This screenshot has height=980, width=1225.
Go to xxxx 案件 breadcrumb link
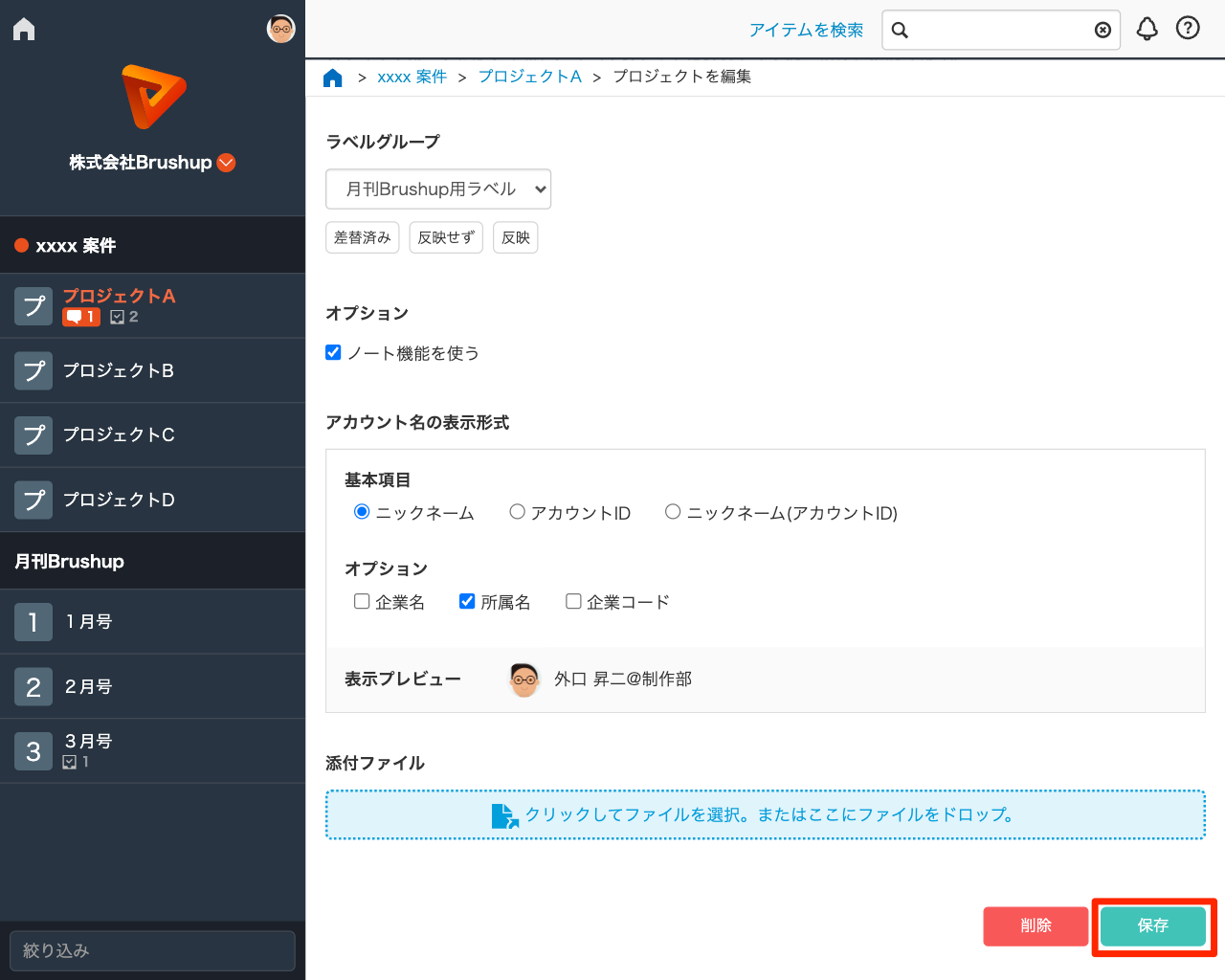coord(412,77)
